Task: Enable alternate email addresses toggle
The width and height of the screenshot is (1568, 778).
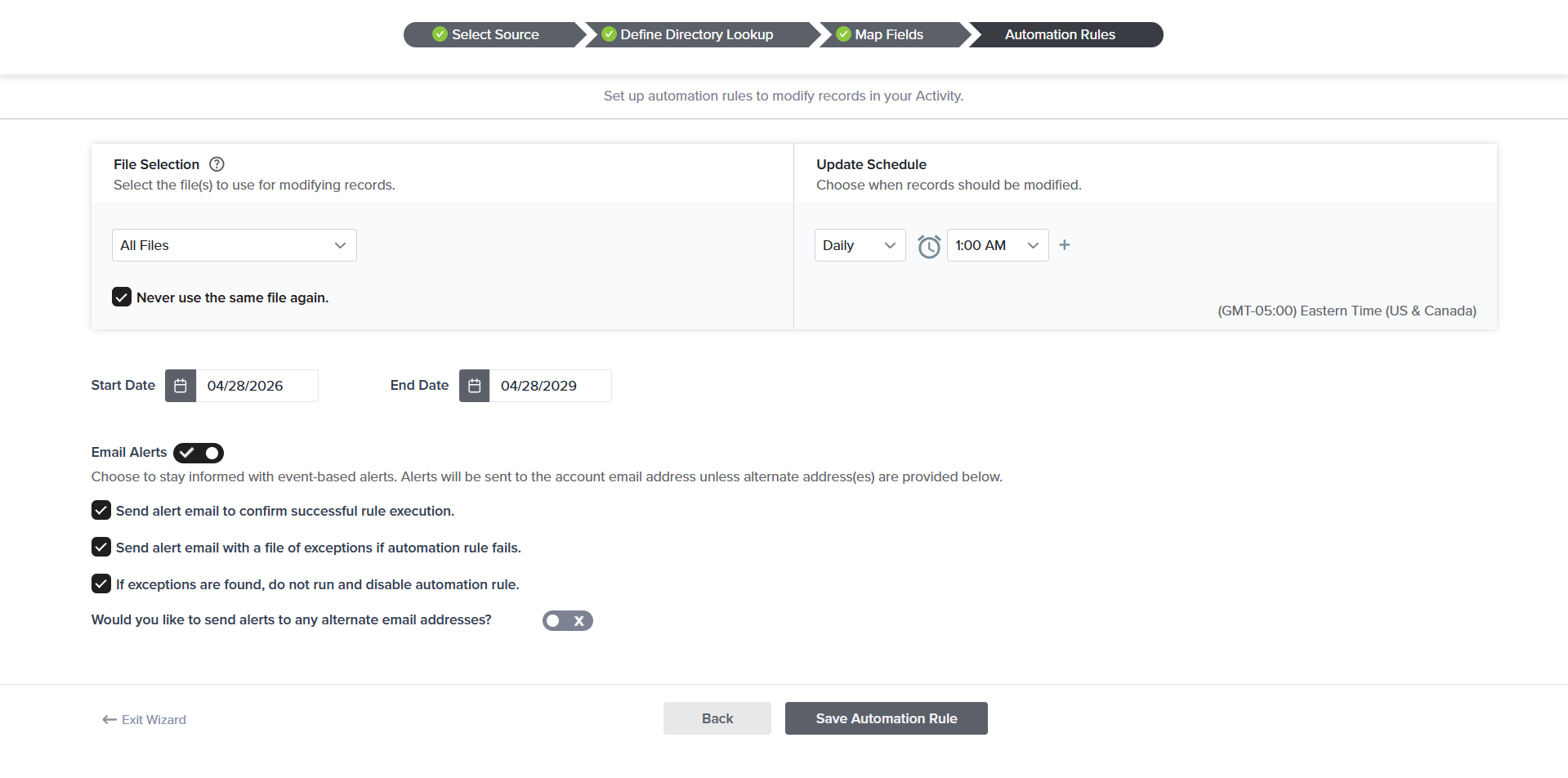Action: pos(567,621)
